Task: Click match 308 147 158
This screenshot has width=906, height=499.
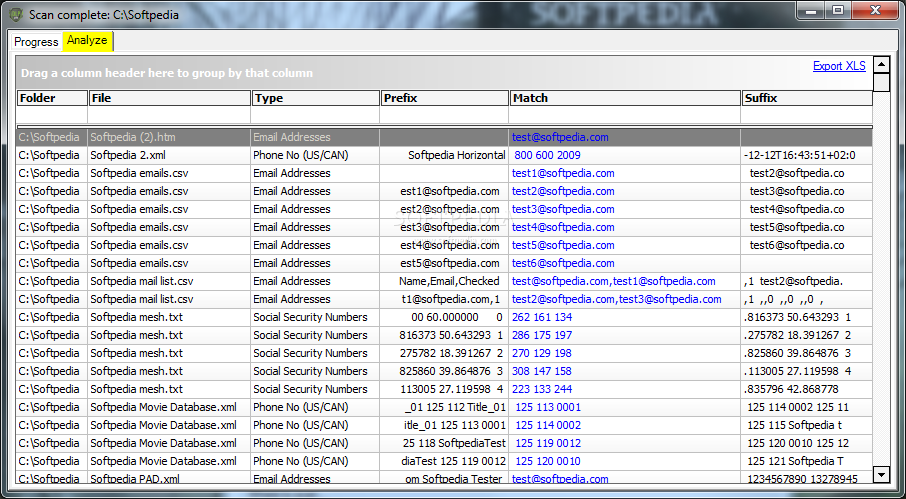Action: pos(542,371)
